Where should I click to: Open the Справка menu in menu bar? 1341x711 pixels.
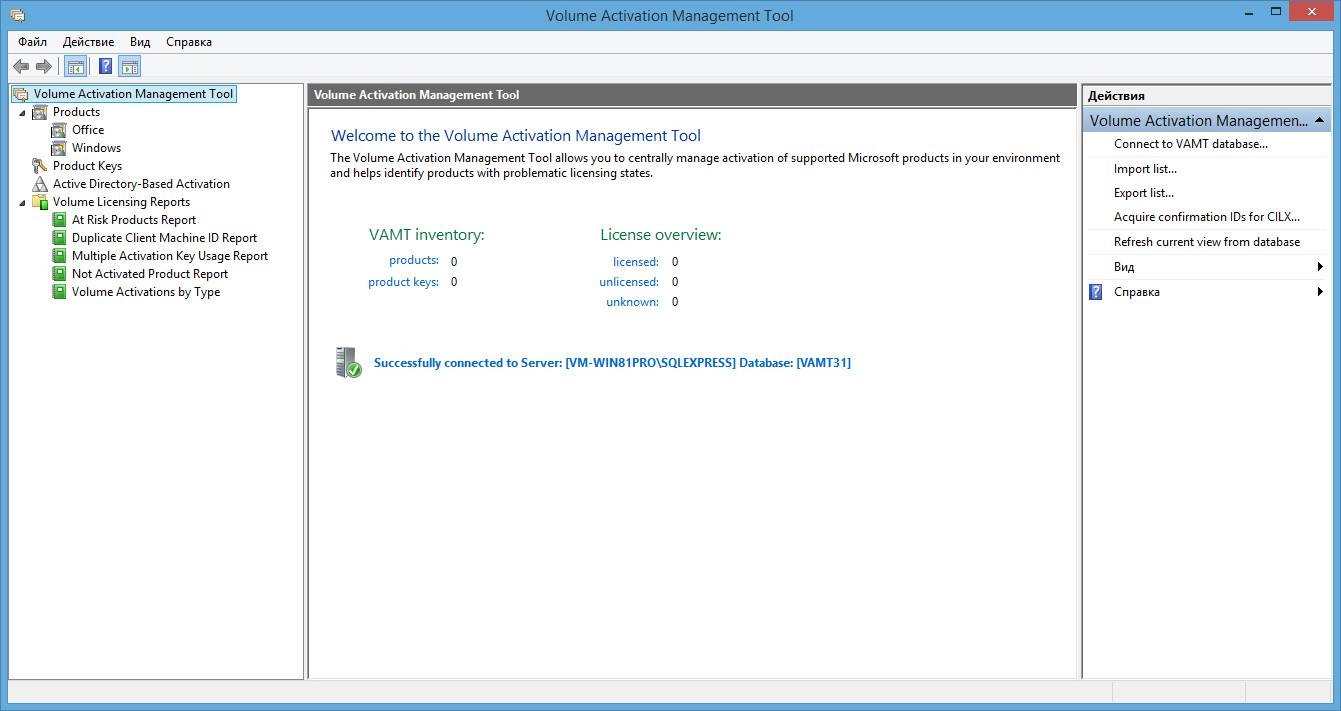point(189,42)
